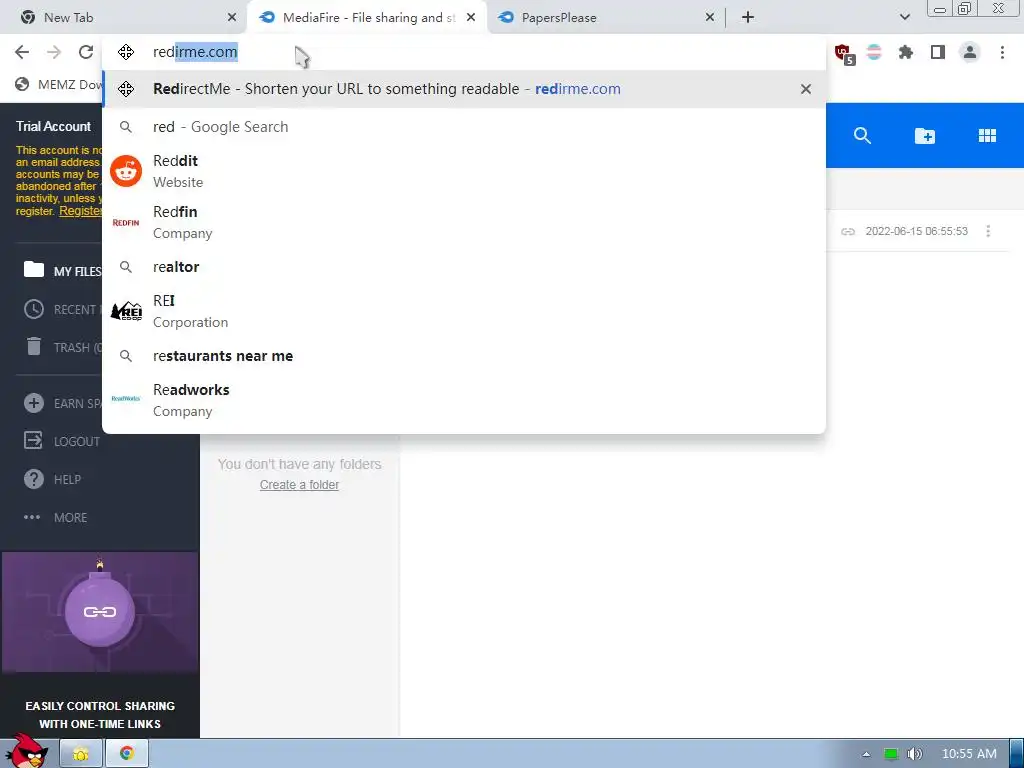Toggle the browser side panel icon

coord(938,52)
